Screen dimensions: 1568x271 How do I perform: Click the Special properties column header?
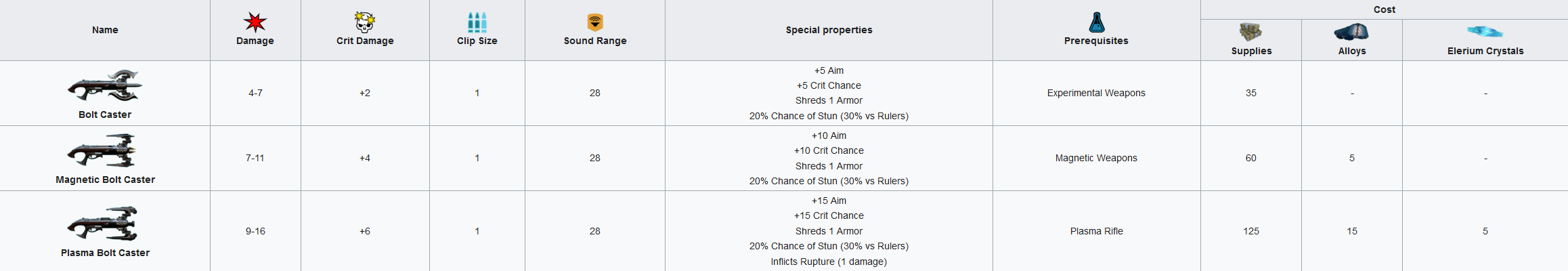829,30
